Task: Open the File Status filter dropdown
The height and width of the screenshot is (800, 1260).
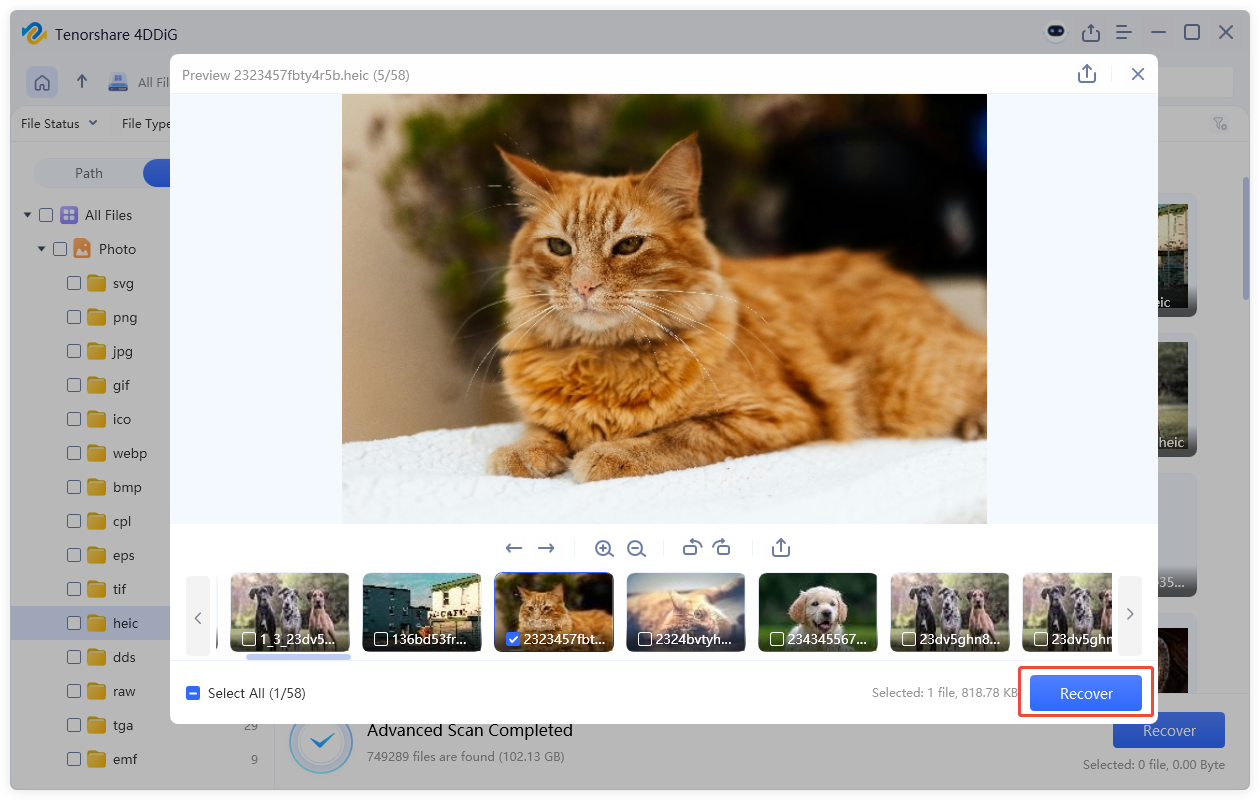Action: pos(58,123)
